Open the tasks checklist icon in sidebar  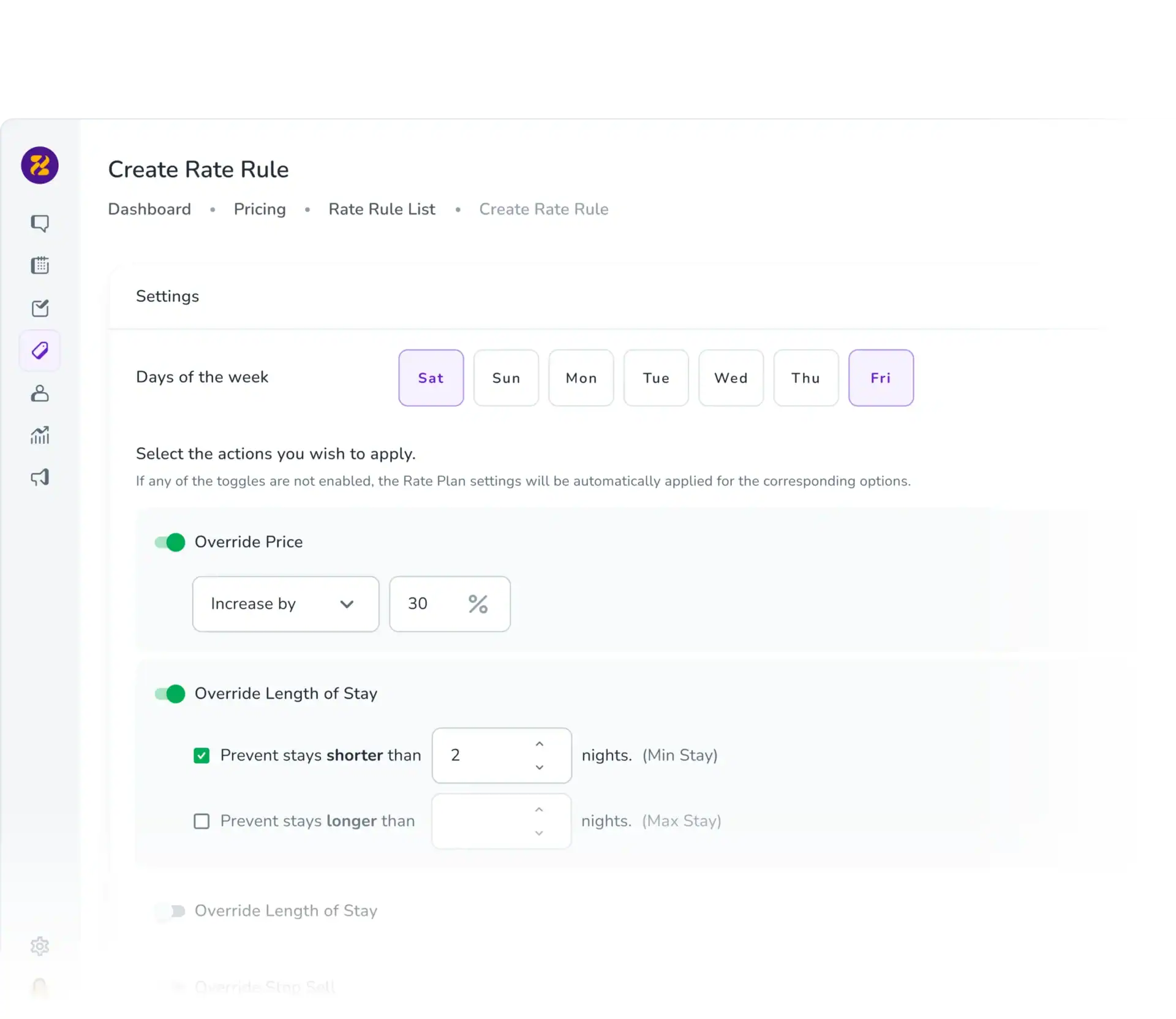pos(40,308)
